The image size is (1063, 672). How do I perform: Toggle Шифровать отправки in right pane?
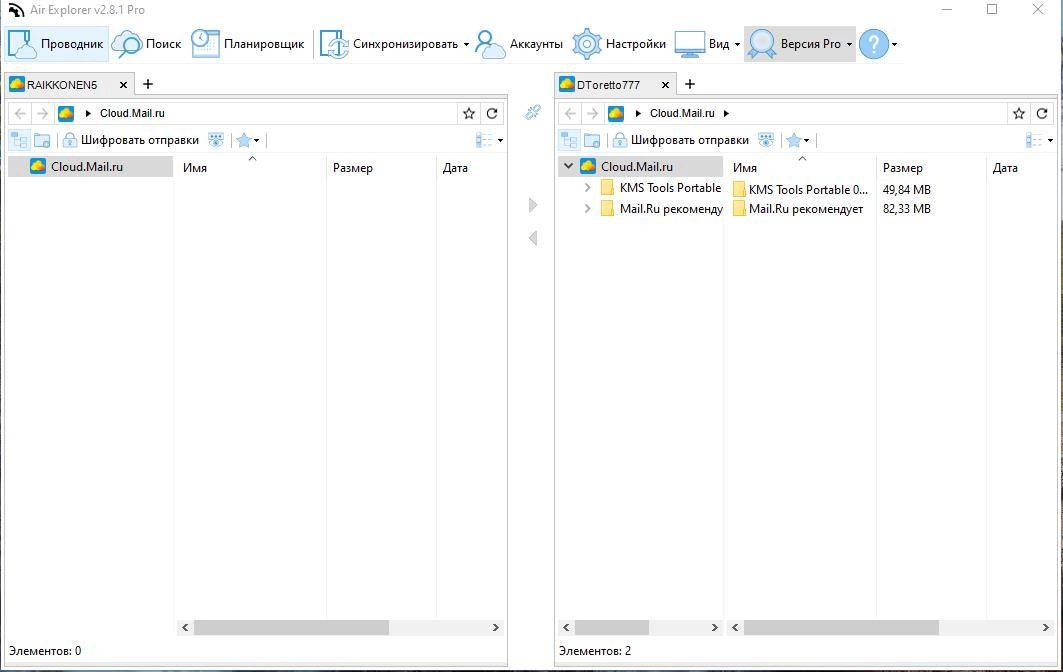pyautogui.click(x=681, y=140)
